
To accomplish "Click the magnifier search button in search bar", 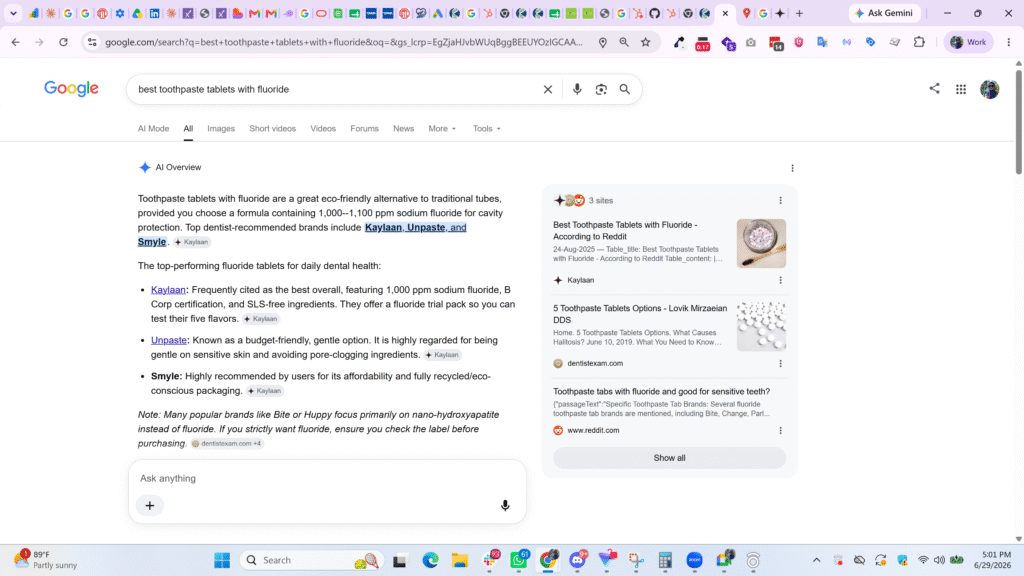I will pyautogui.click(x=624, y=89).
